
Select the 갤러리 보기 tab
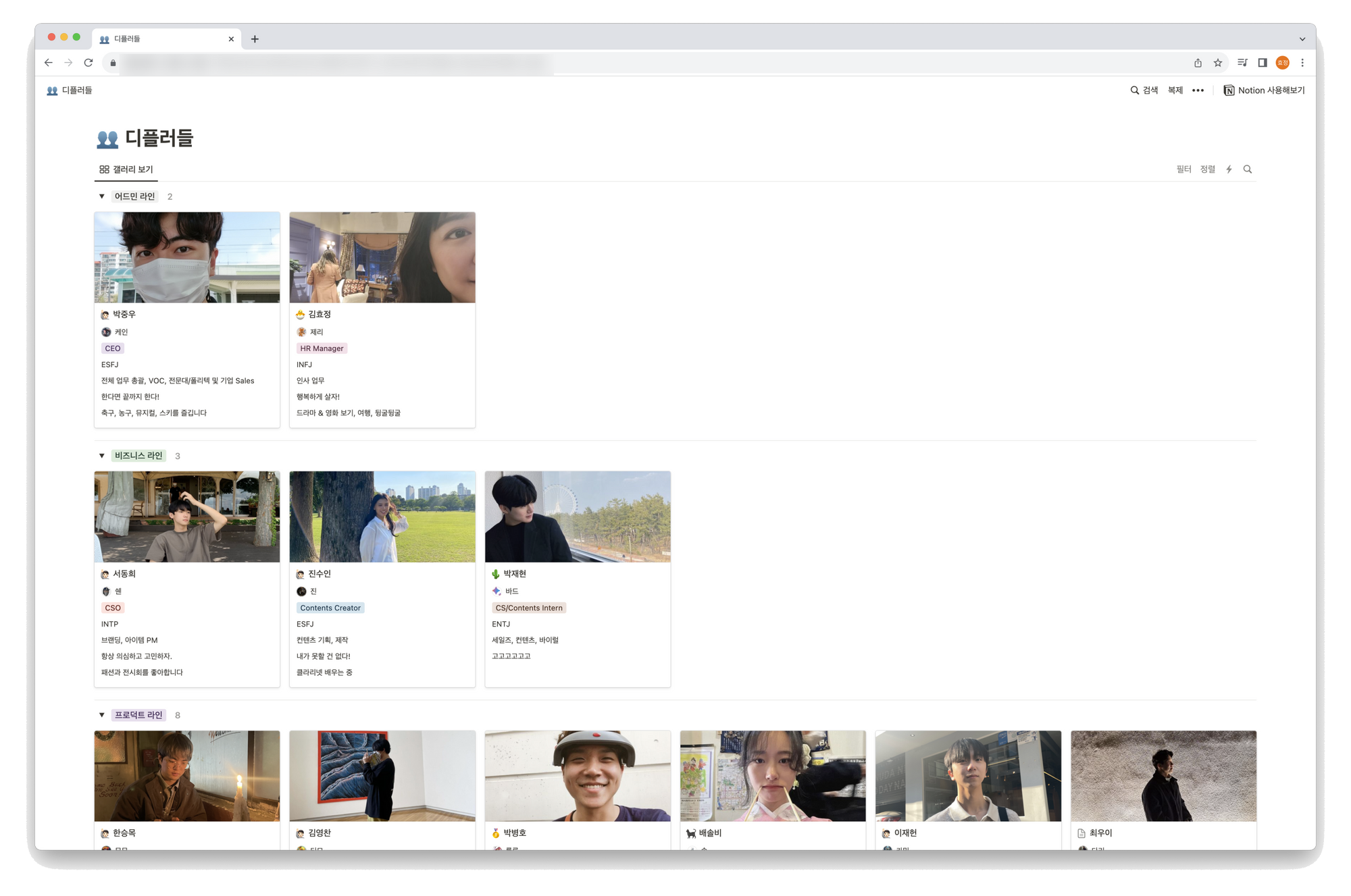click(x=126, y=169)
